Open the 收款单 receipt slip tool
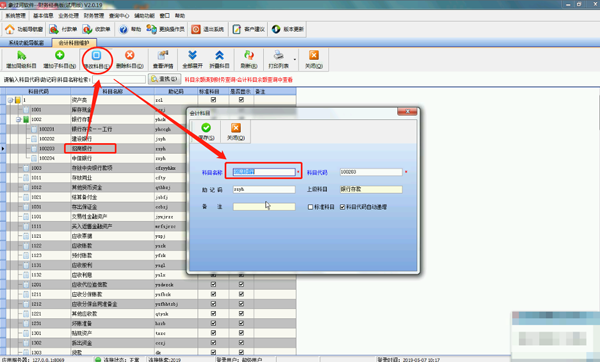Screen dimensions: 600x362 (88, 29)
